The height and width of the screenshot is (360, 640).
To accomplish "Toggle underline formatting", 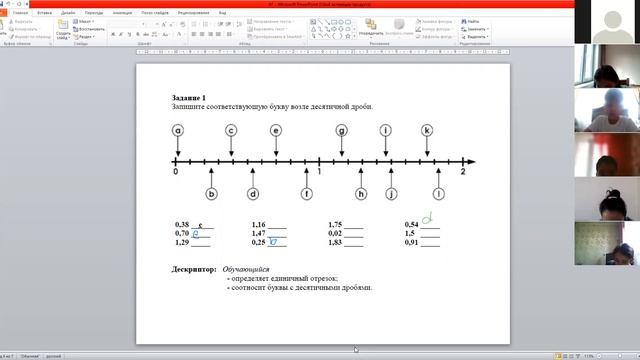I will click(x=129, y=35).
